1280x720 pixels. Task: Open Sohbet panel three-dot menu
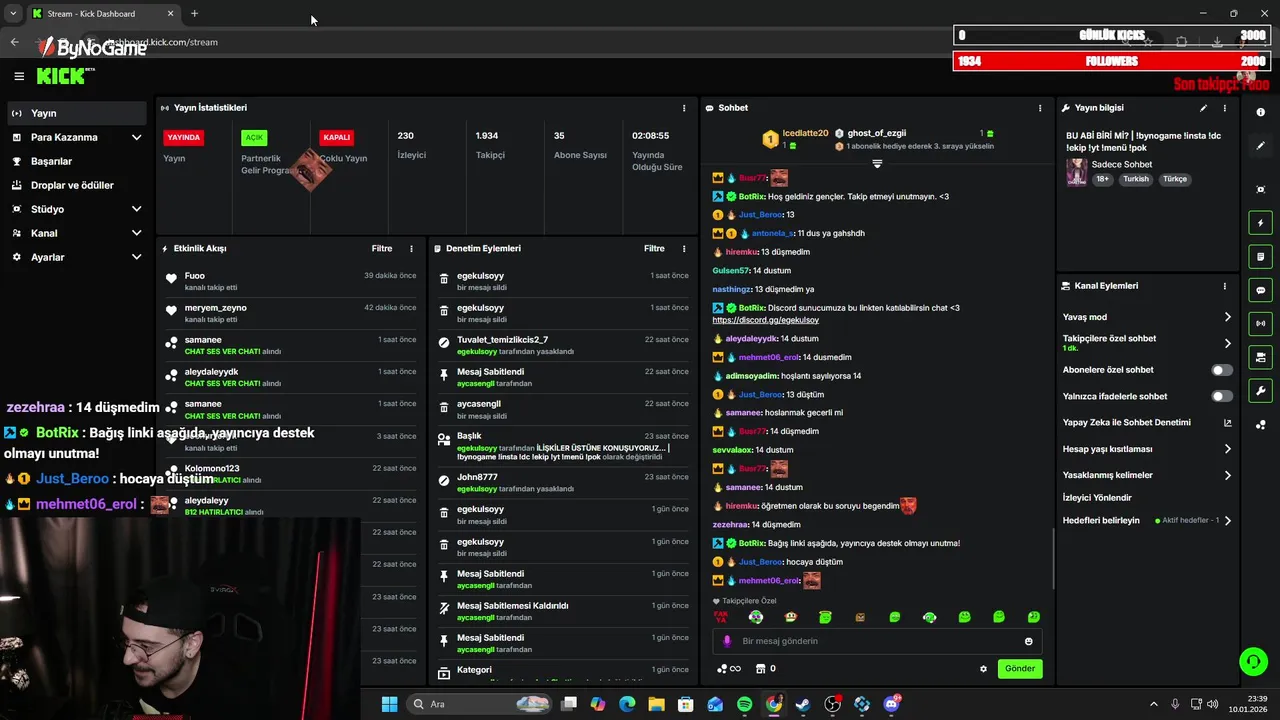tap(1040, 108)
